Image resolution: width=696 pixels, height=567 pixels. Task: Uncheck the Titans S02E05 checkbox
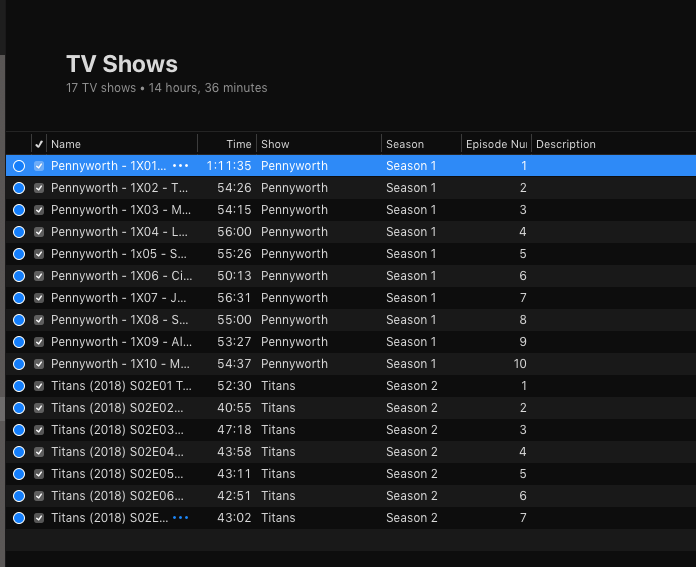(x=39, y=474)
